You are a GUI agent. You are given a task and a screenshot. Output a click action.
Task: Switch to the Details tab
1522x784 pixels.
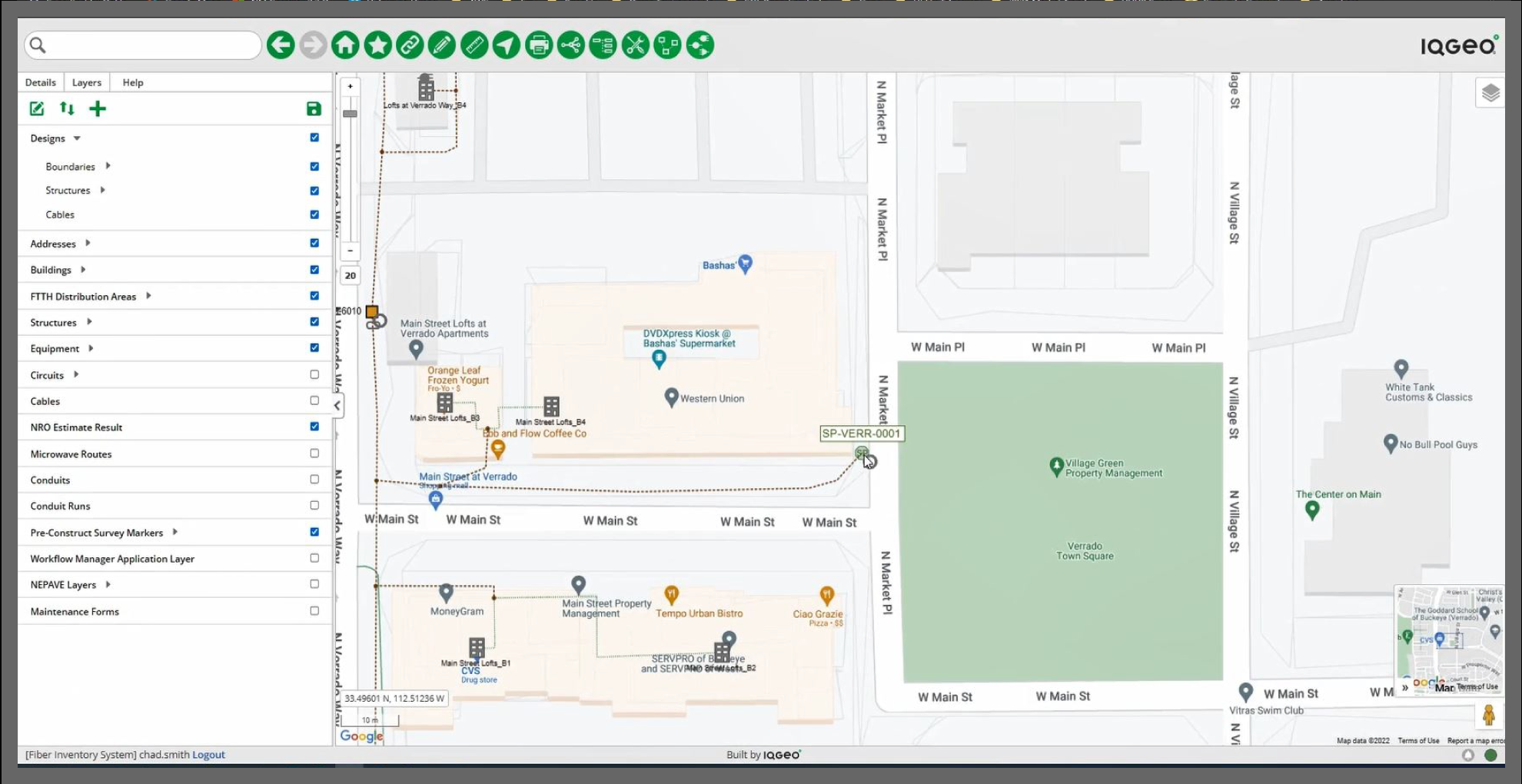pyautogui.click(x=40, y=82)
